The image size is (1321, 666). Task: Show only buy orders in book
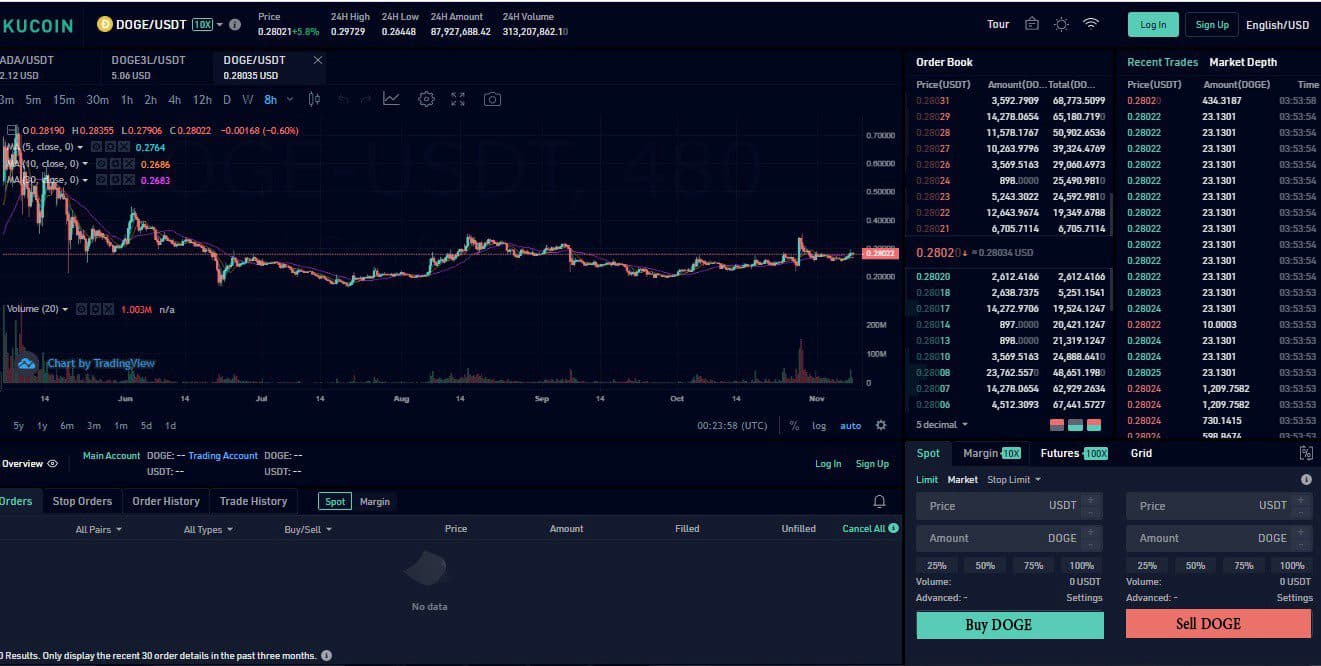pos(1076,425)
